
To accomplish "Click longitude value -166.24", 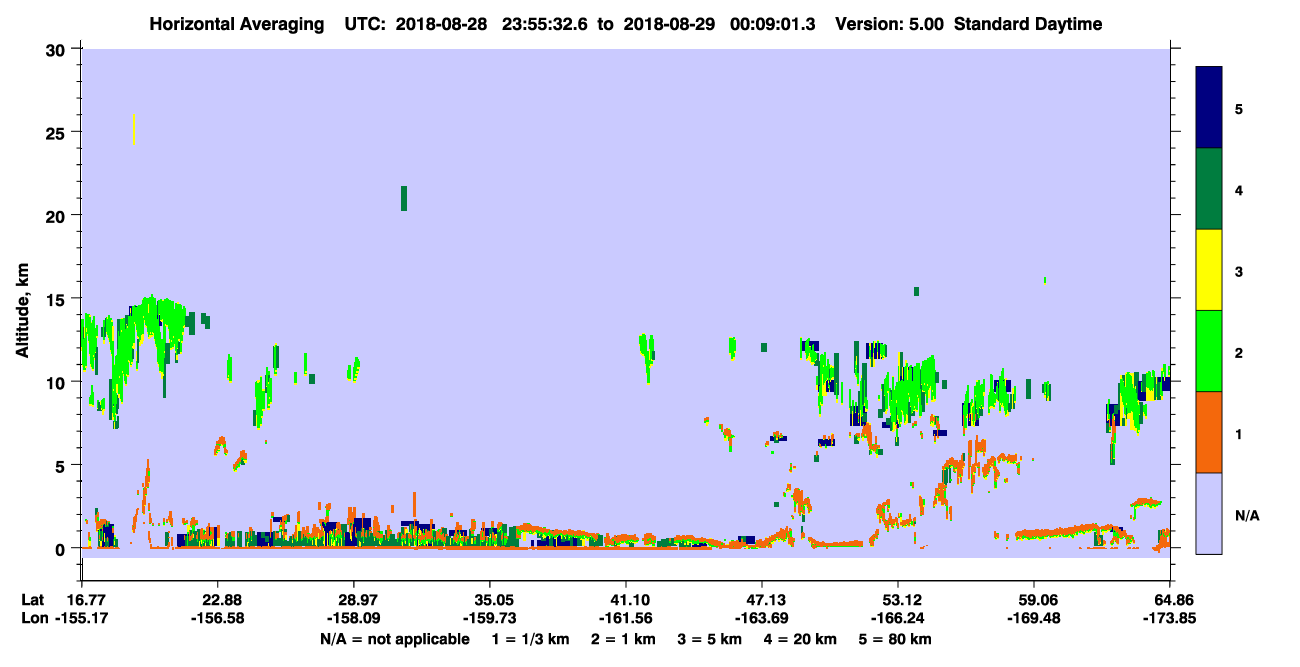I will click(898, 619).
